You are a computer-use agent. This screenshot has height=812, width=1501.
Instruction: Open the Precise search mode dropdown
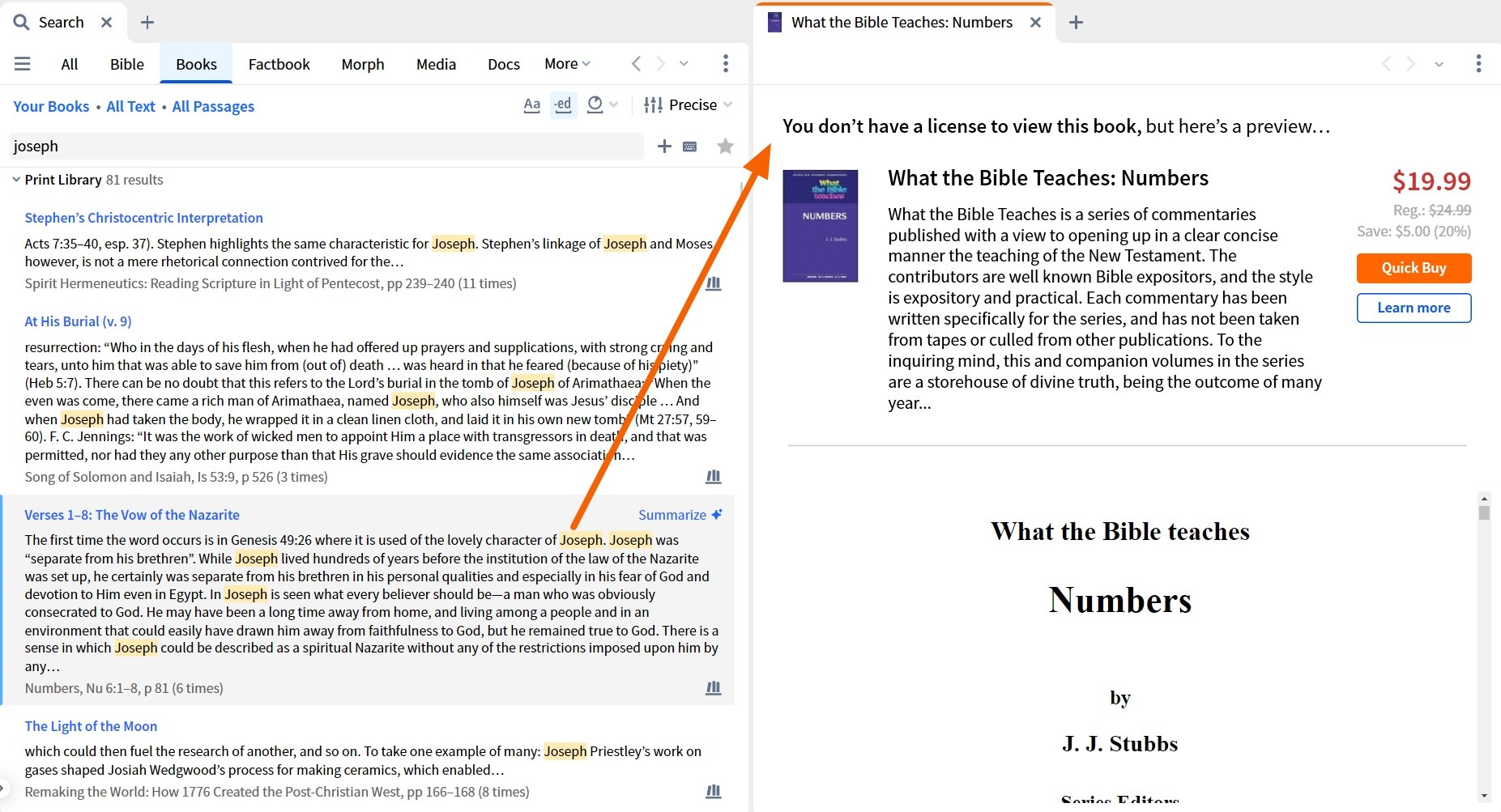701,105
